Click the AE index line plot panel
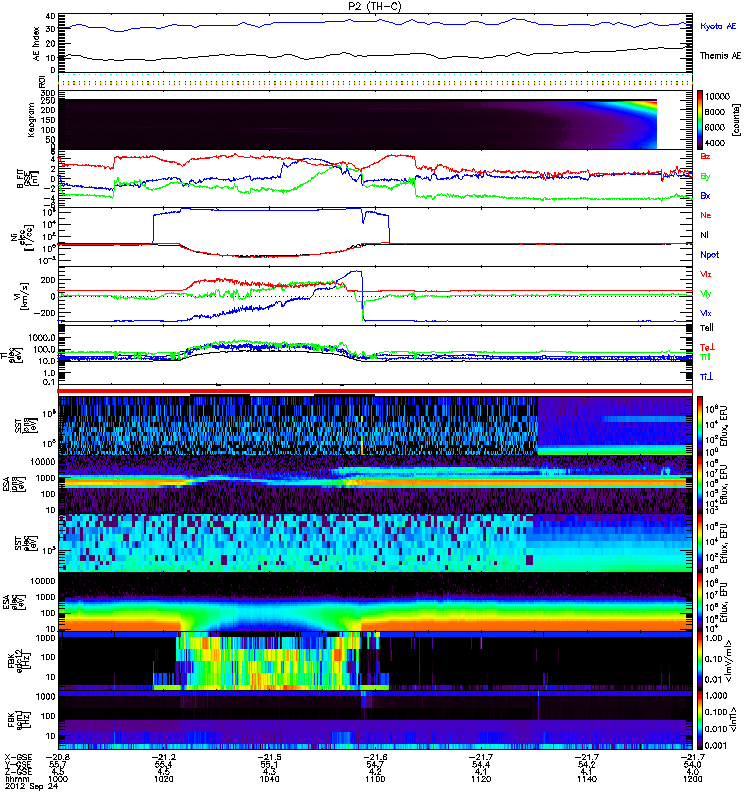The width and height of the screenshot is (750, 800). coord(375,43)
